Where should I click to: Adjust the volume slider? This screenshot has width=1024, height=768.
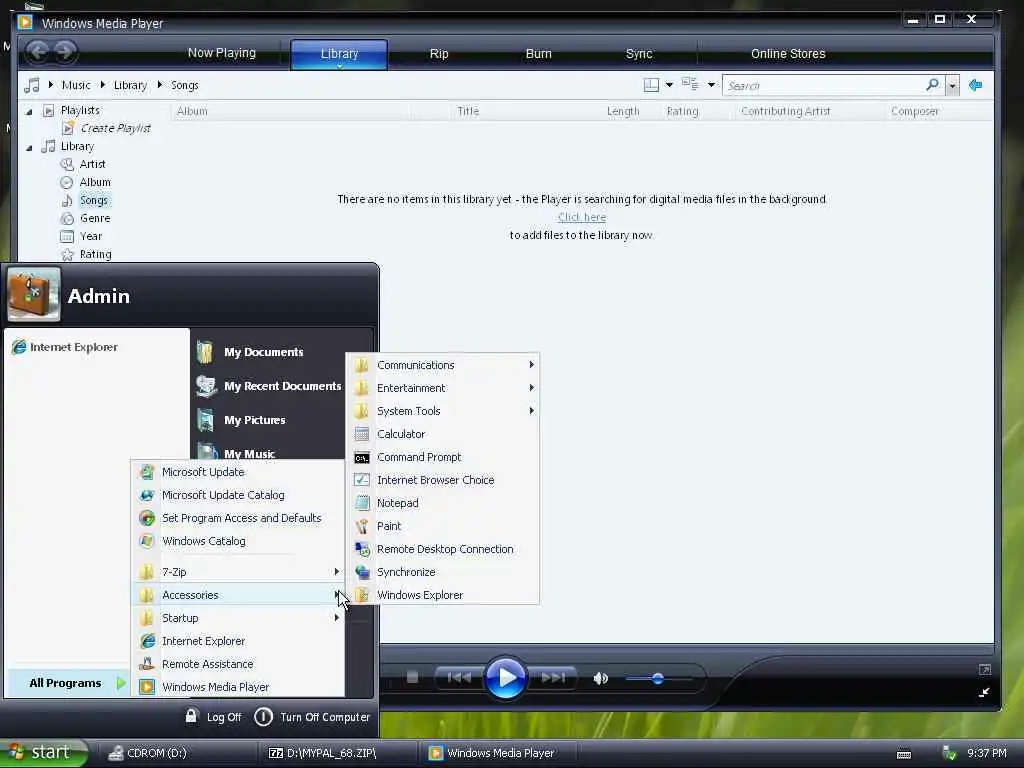(658, 679)
